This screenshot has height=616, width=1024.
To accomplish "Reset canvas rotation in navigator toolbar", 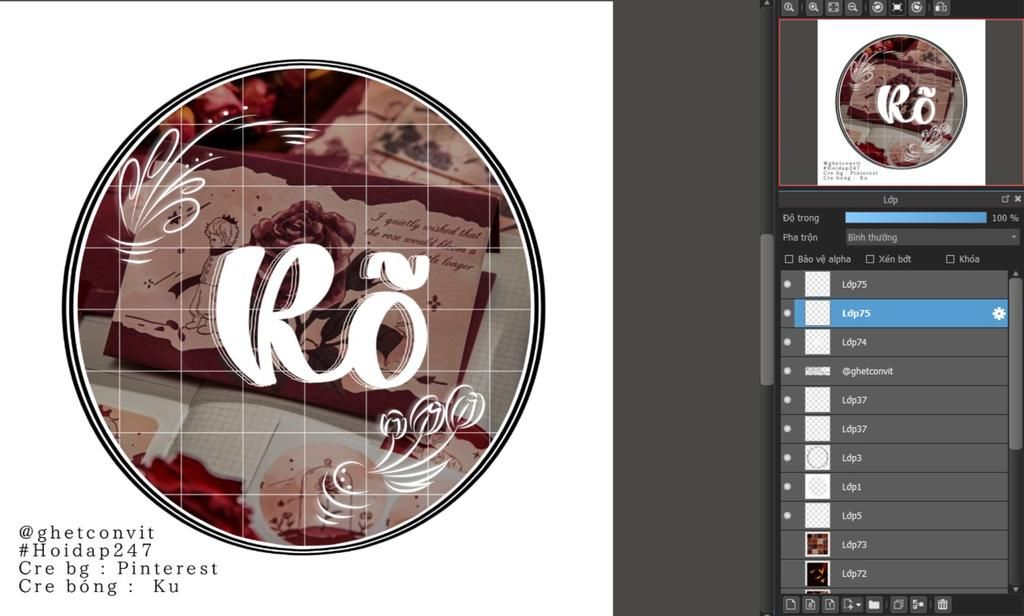I will pyautogui.click(x=897, y=7).
